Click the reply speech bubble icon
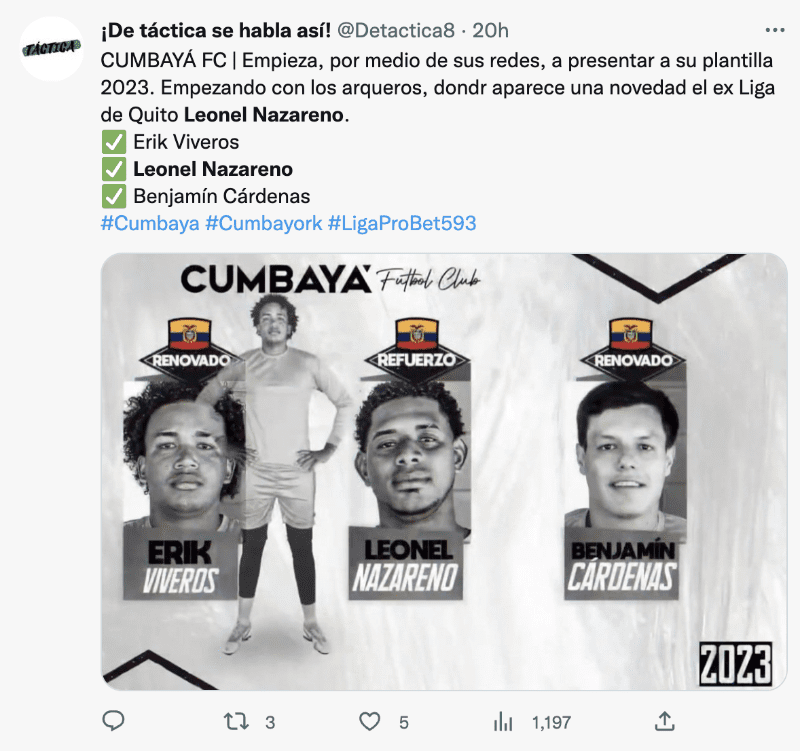 point(113,721)
